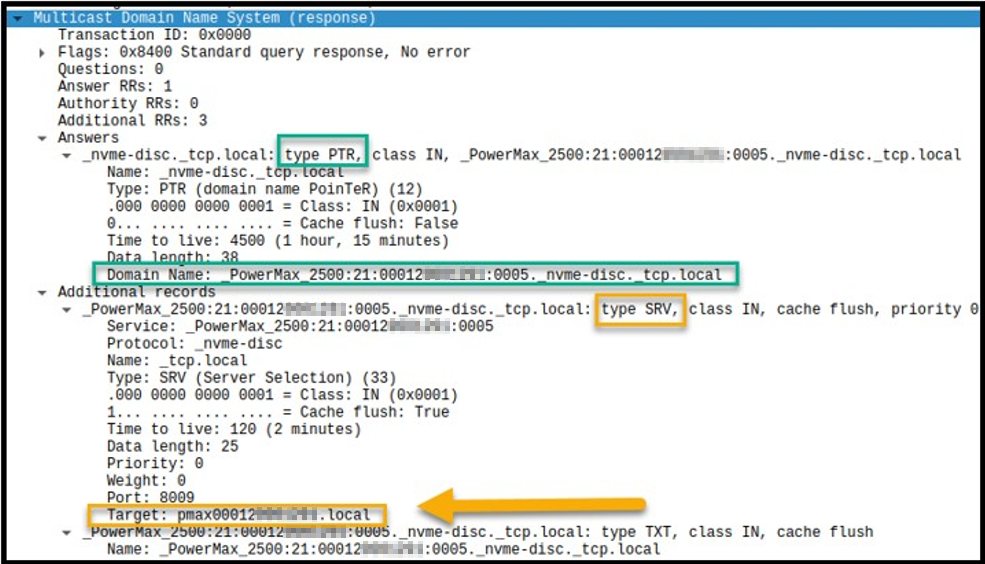
Task: Select the Transaction ID: 0x0000 line
Action: 155,35
